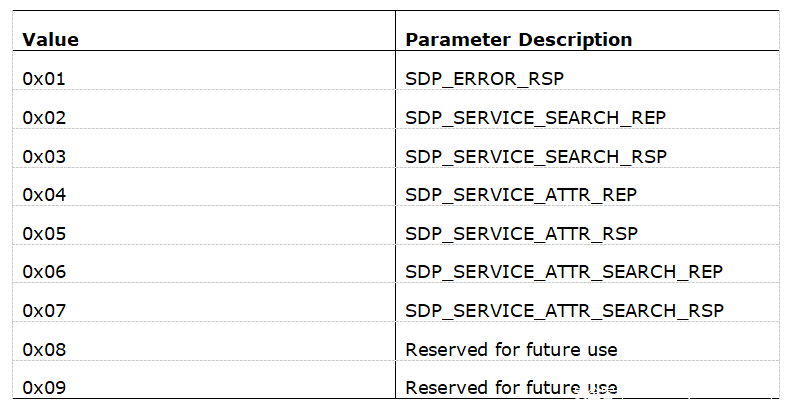Select the 0x04 value cell

pos(44,194)
